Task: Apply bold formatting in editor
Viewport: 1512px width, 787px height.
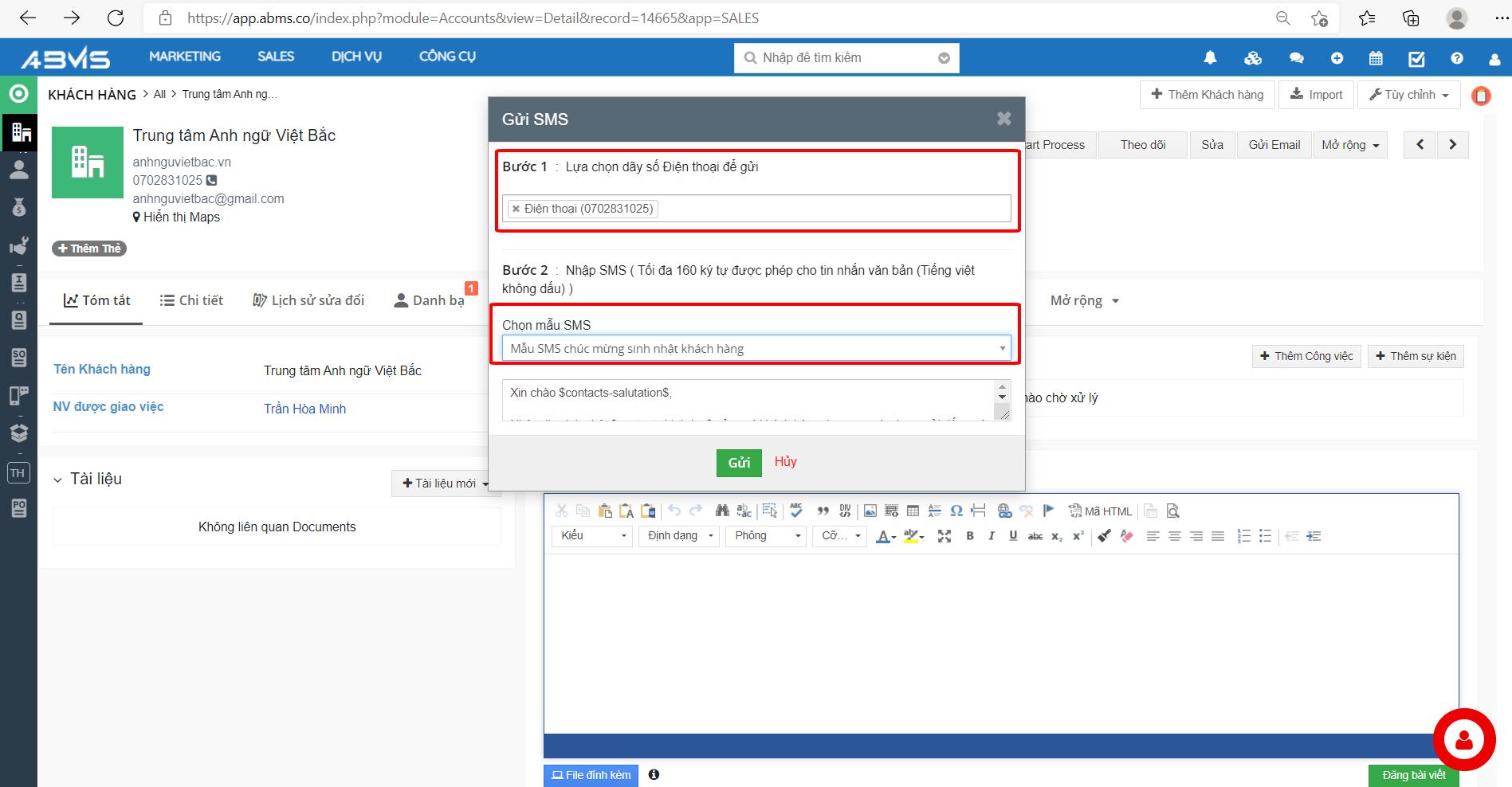Action: [x=970, y=536]
